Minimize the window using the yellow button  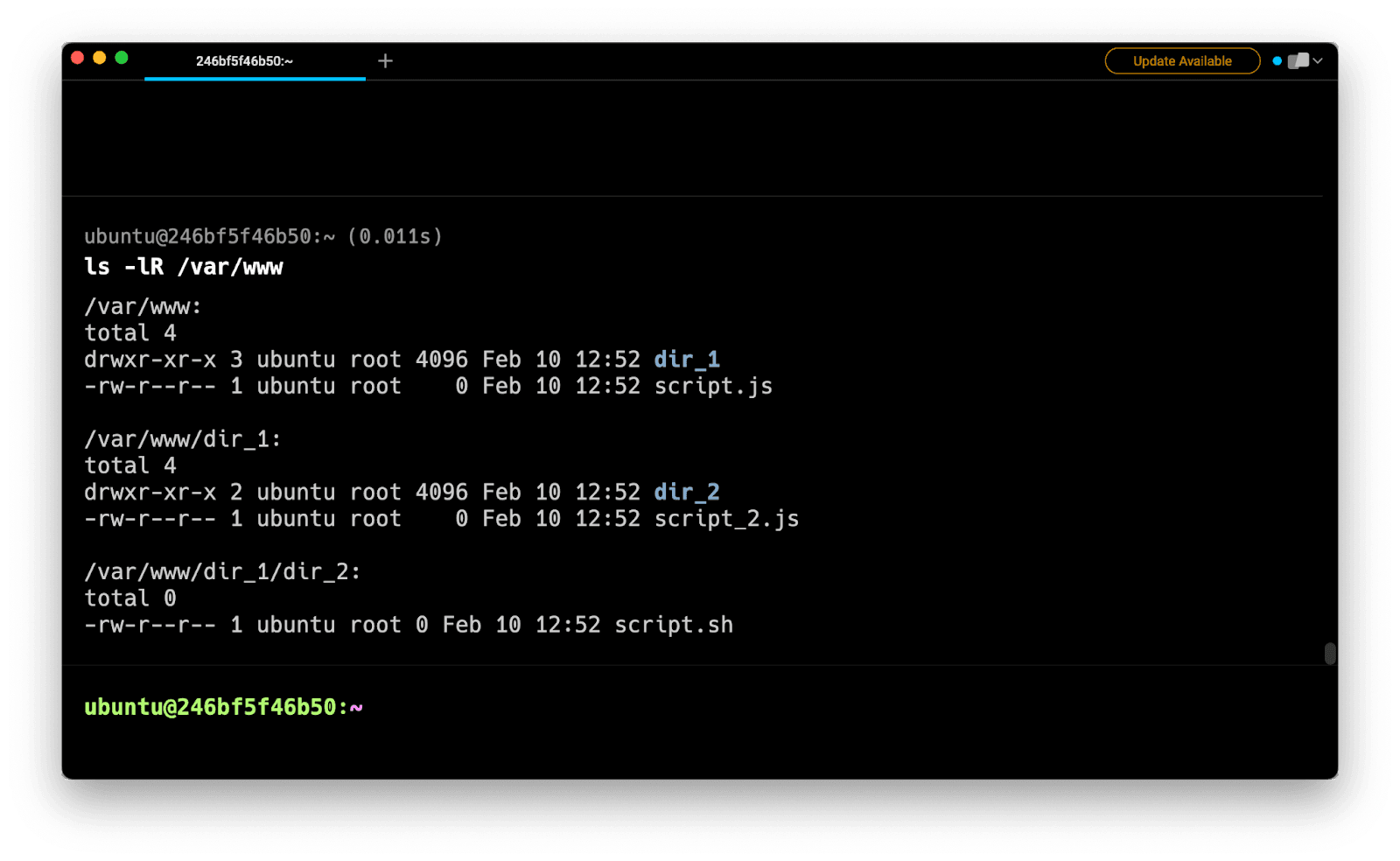click(99, 58)
